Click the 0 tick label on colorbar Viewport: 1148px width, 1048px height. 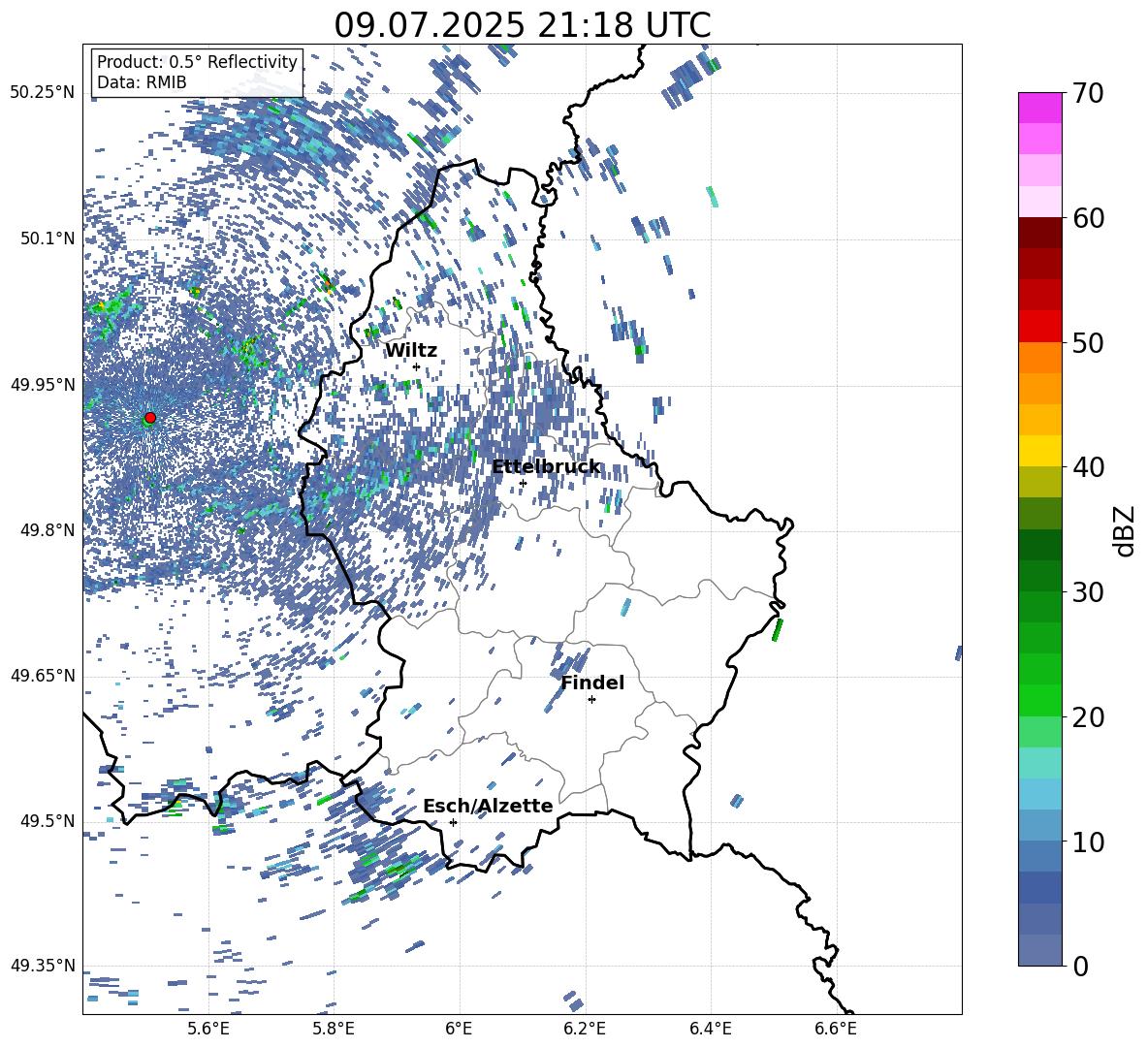coord(1081,966)
